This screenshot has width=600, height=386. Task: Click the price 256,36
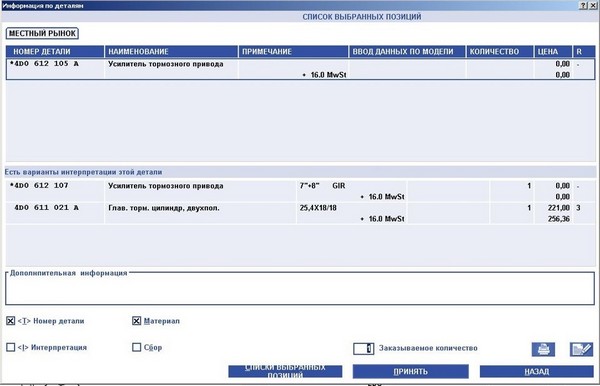click(559, 219)
